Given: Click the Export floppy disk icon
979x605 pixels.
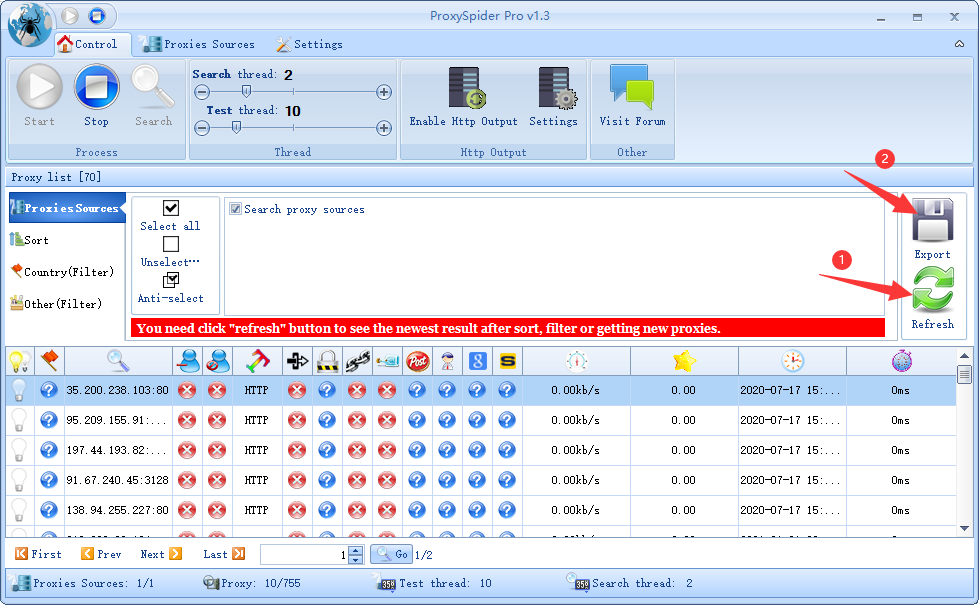Looking at the screenshot, I should (x=932, y=220).
